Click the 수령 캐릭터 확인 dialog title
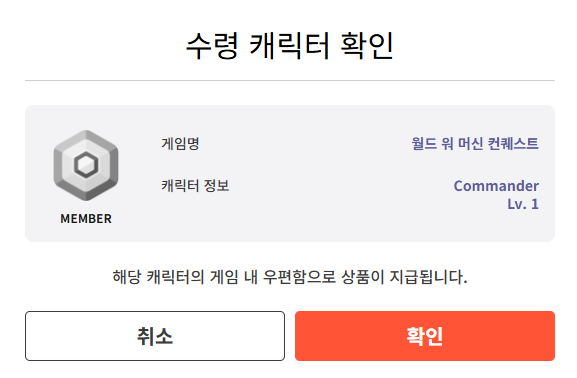 [x=290, y=46]
